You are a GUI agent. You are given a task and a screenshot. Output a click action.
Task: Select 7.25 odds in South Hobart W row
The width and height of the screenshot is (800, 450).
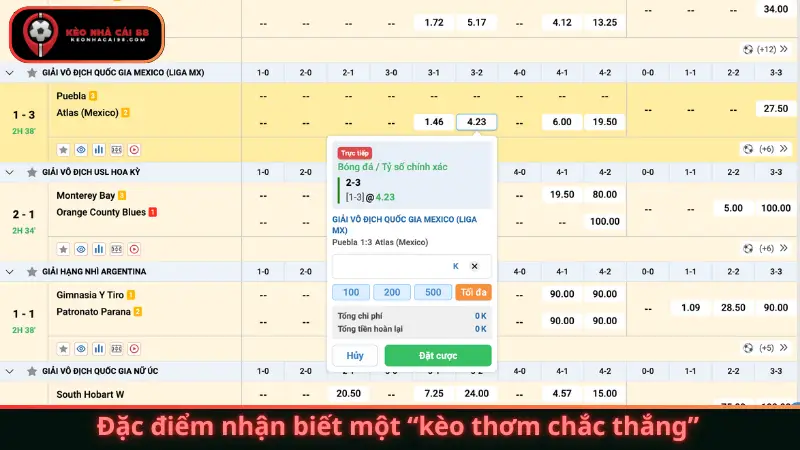434,393
